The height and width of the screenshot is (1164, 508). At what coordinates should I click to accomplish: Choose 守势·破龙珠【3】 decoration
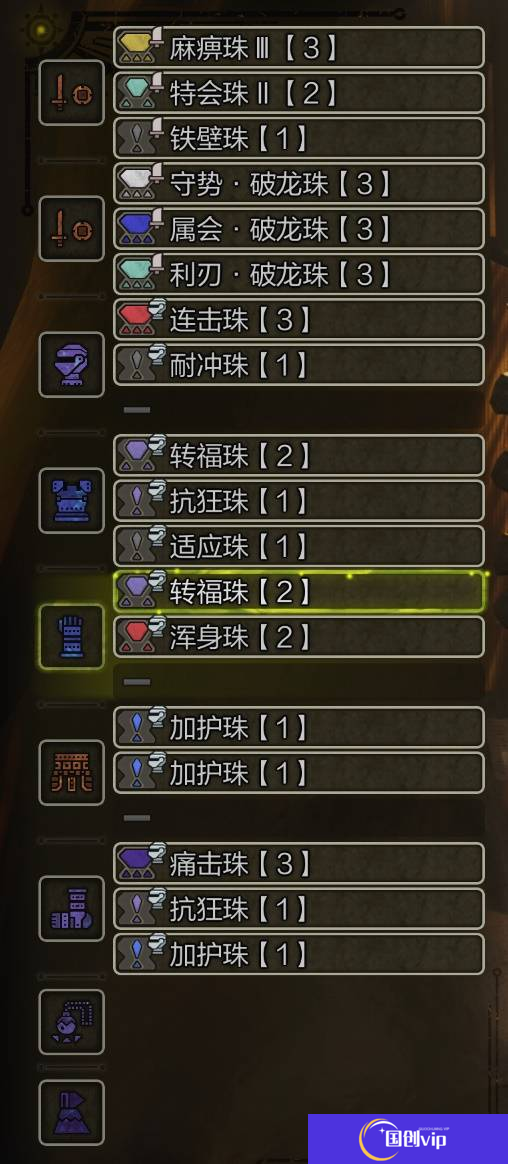[299, 183]
